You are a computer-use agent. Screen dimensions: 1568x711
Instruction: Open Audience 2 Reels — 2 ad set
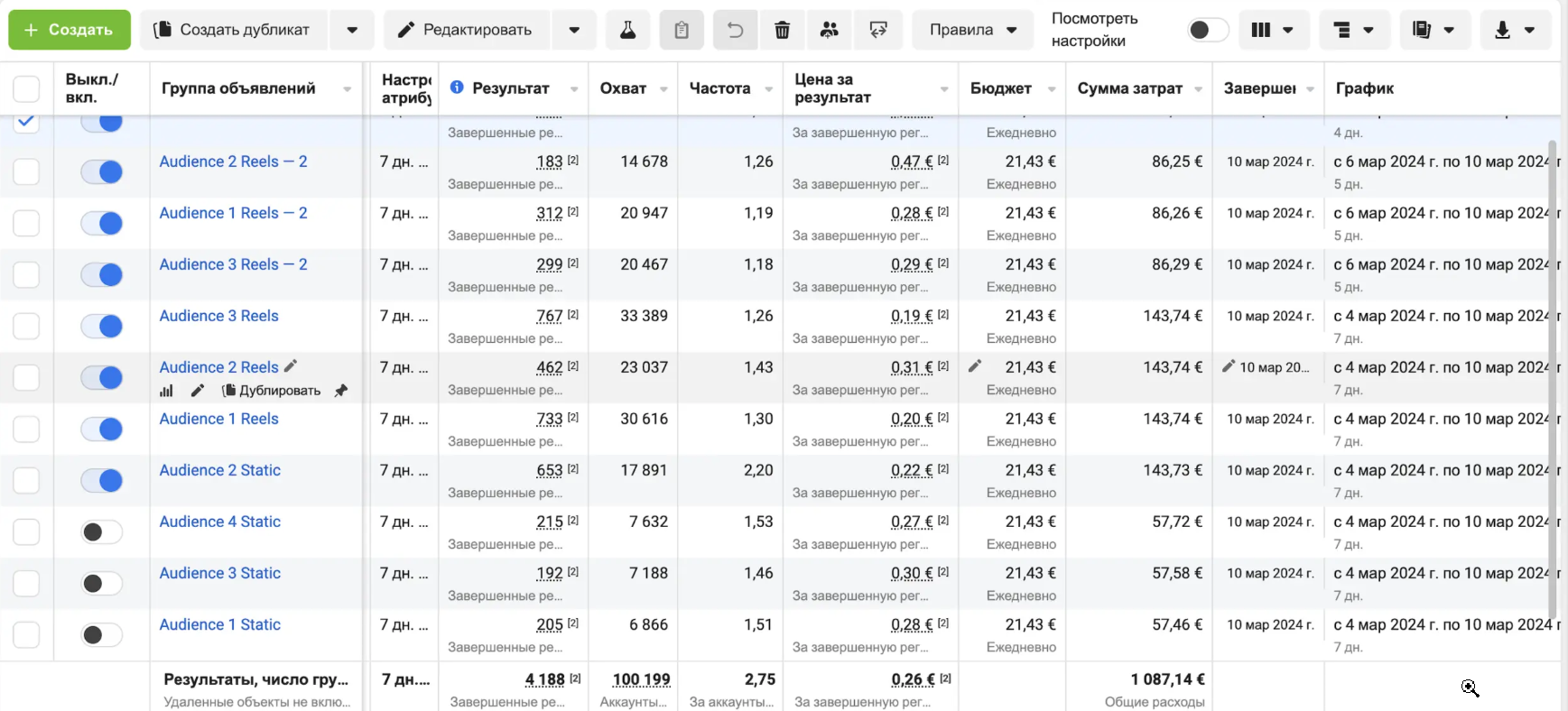(x=233, y=162)
